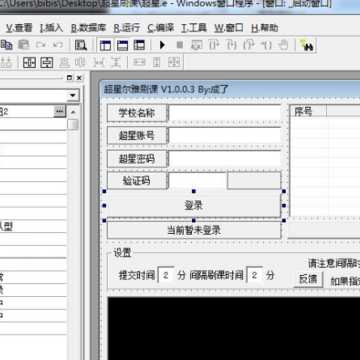Screen dimensions: 360x360
Task: Select the 学校名称 button on the form
Action: click(x=137, y=113)
